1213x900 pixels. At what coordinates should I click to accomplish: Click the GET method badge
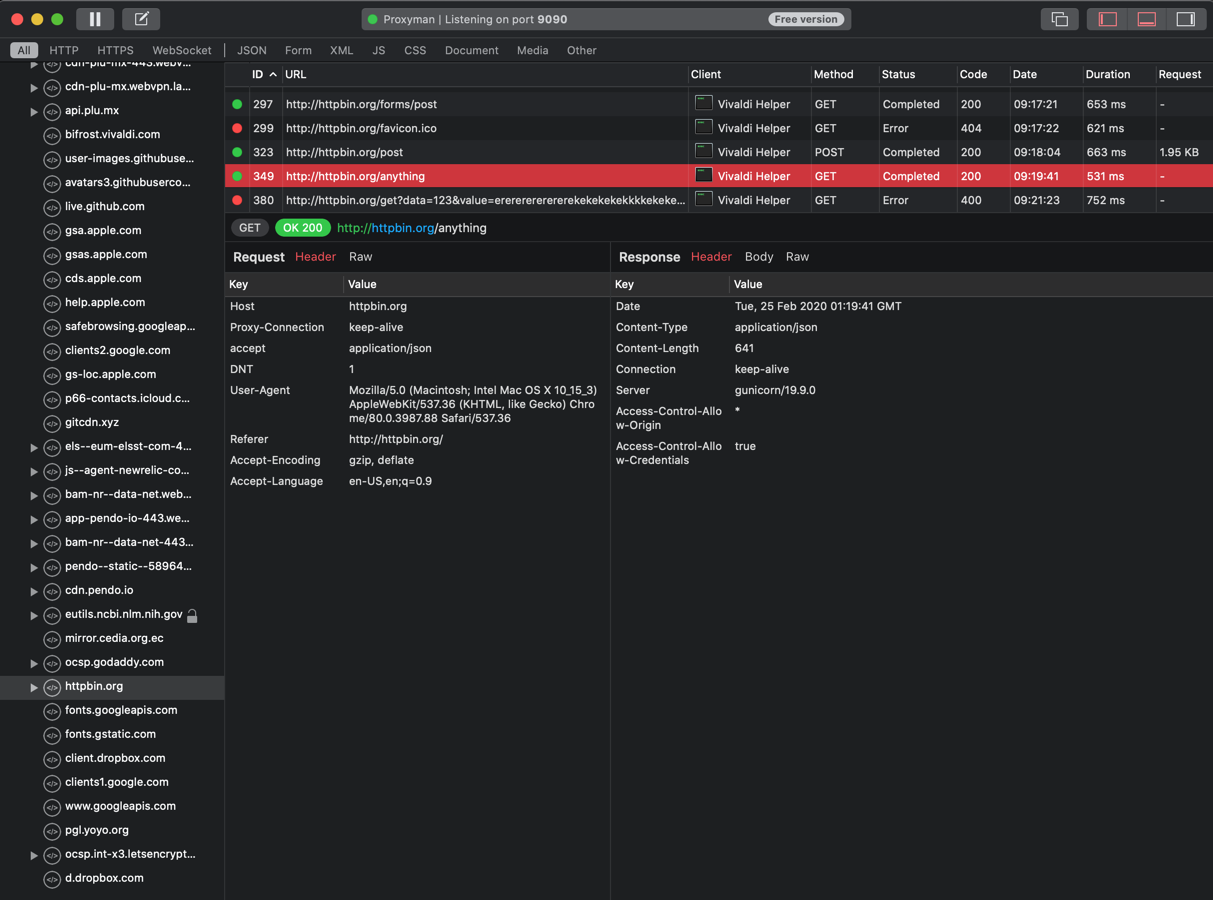tap(250, 228)
